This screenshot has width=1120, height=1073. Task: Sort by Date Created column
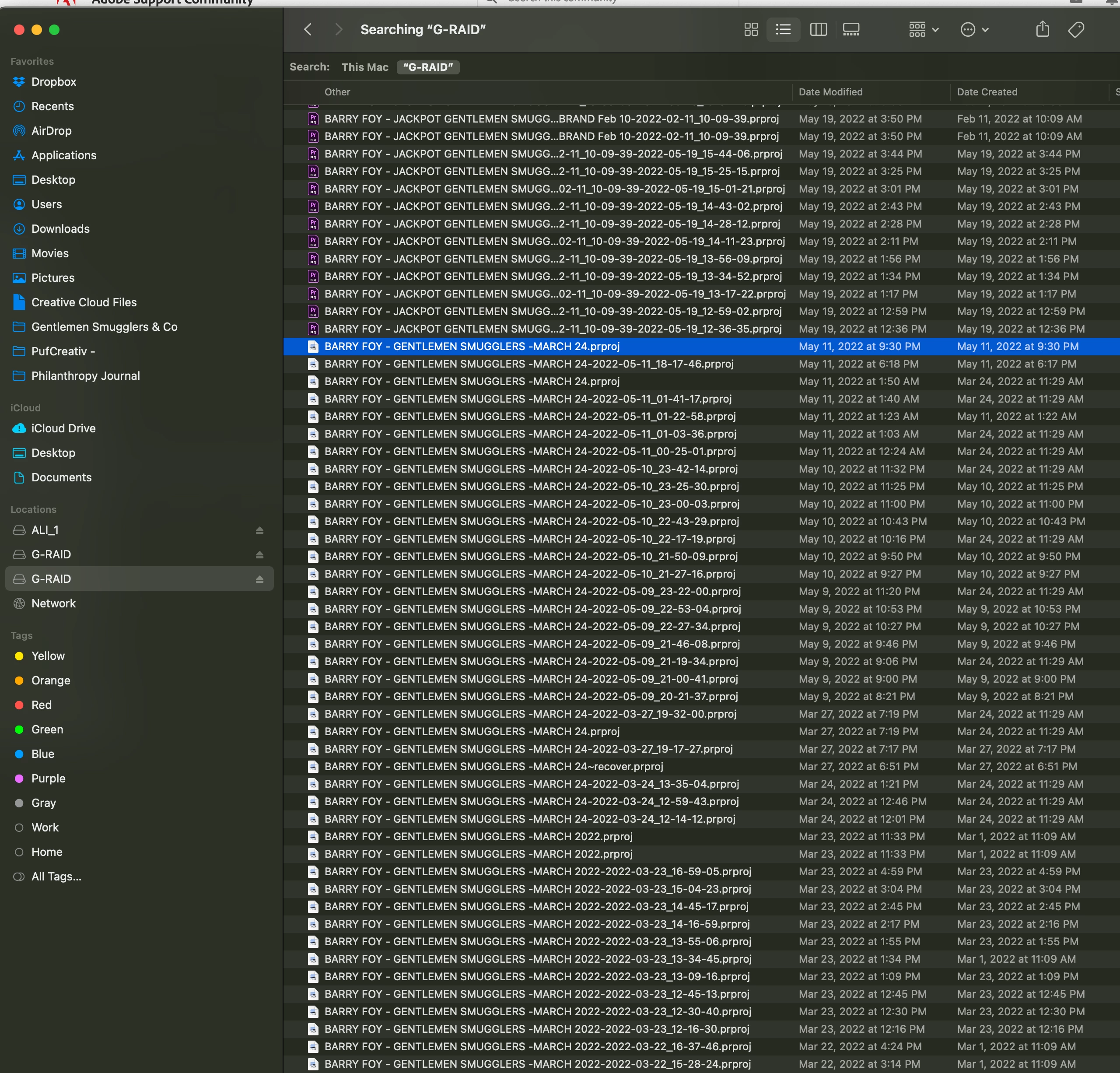coord(987,92)
